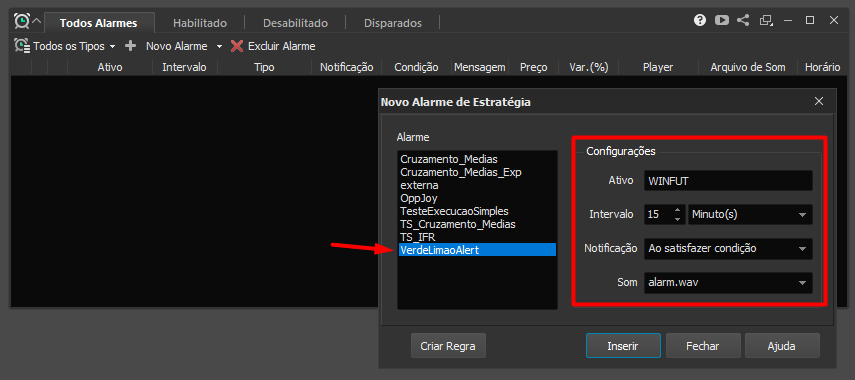Expand Novo Alarme dropdown arrow
Viewport: 855px width, 380px height.
(219, 46)
